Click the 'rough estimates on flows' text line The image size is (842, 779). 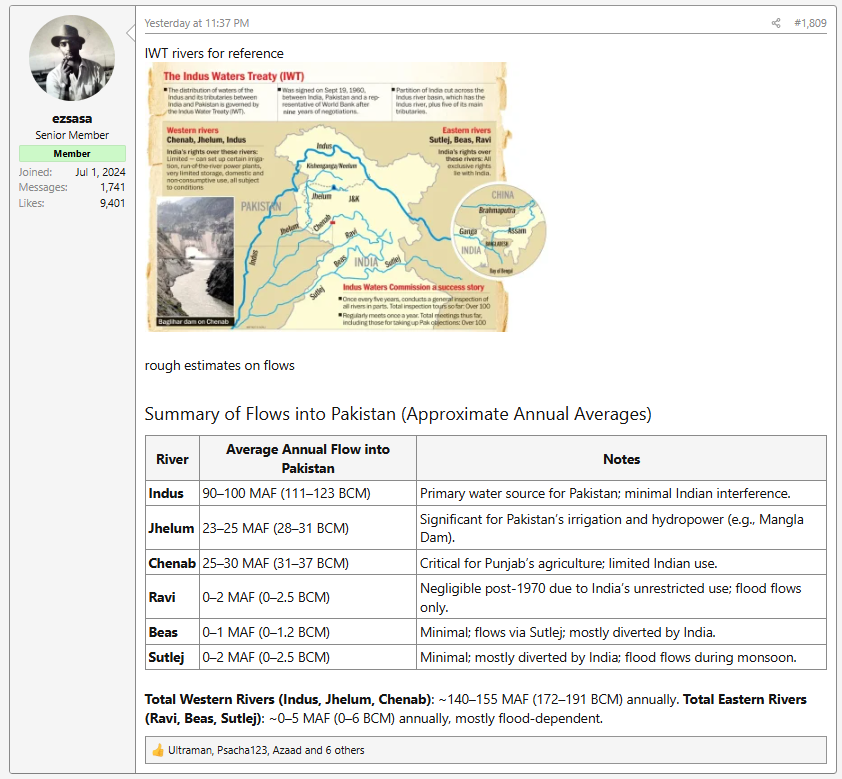(x=220, y=366)
